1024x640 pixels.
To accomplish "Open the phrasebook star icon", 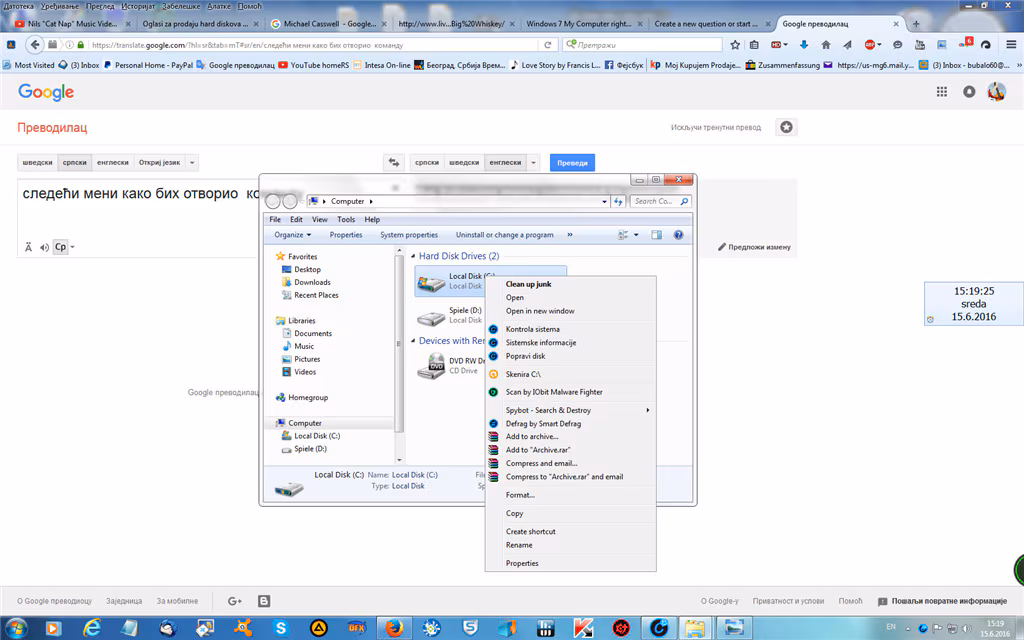I will pos(786,127).
